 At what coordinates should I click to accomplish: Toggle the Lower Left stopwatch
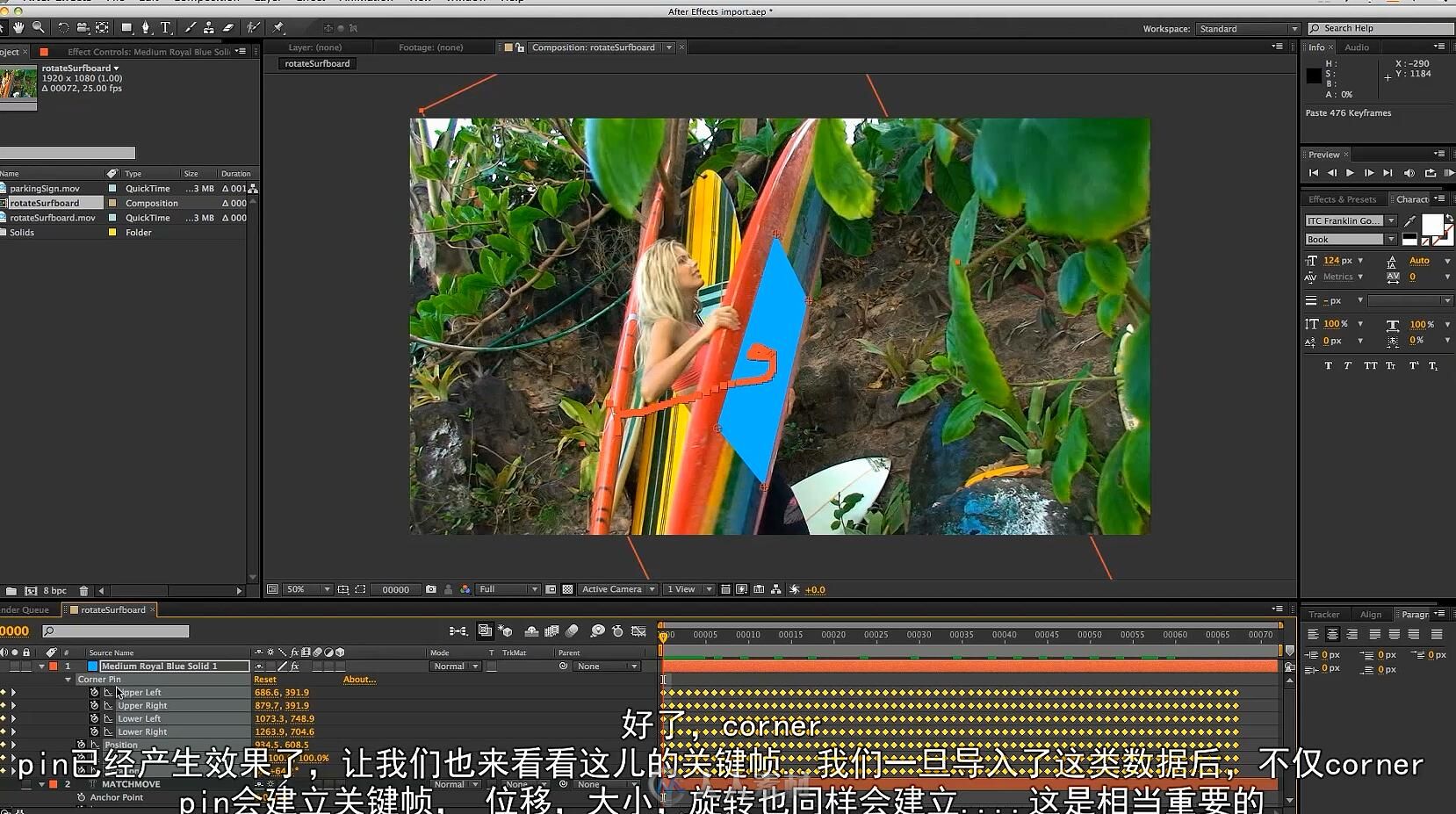pyautogui.click(x=94, y=718)
